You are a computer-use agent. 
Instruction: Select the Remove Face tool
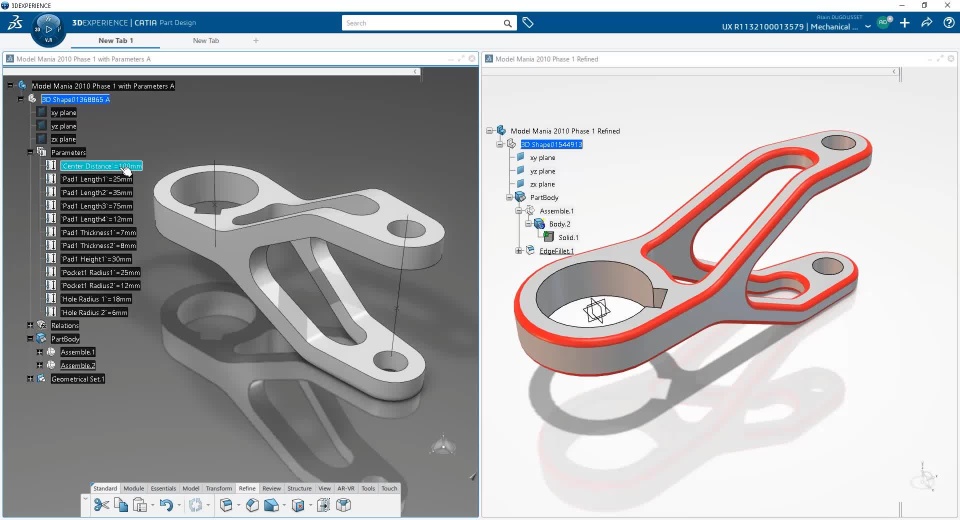click(298, 505)
